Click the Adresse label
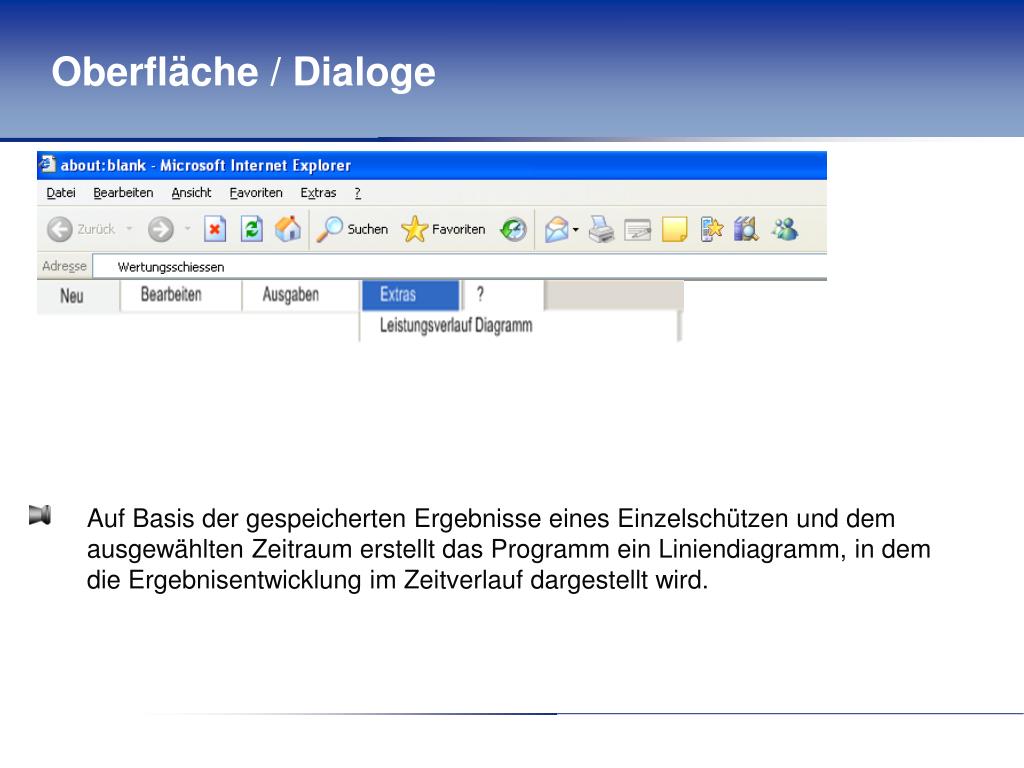The height and width of the screenshot is (768, 1024). [64, 266]
